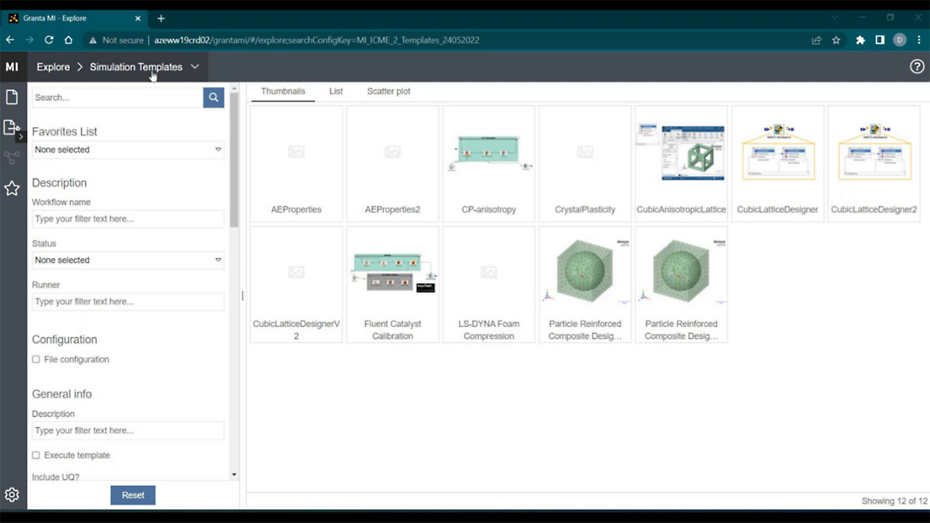This screenshot has height=523, width=930.
Task: Open the Status dropdown
Action: (x=128, y=260)
